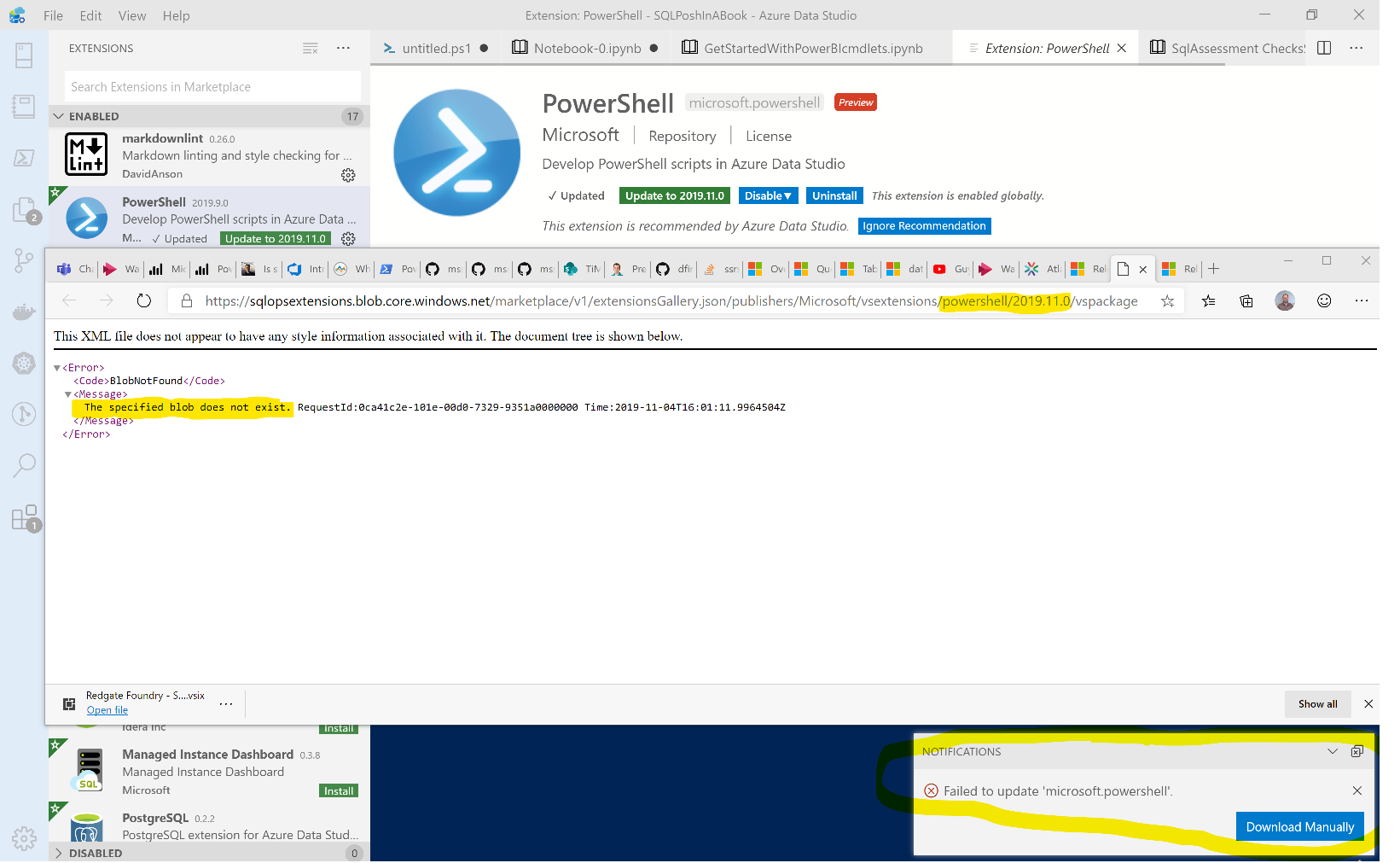Split the editor using the layout icon
1400x863 pixels.
tap(1323, 48)
